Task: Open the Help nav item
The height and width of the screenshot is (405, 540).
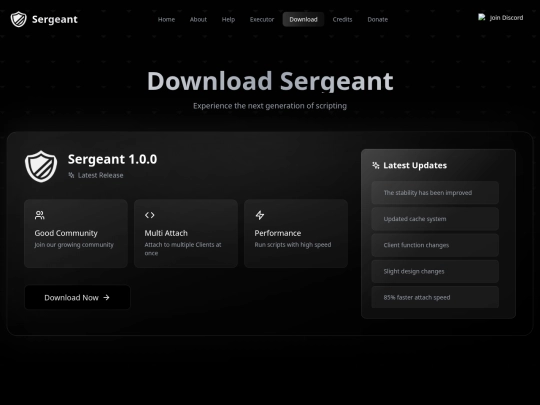Action: click(228, 19)
